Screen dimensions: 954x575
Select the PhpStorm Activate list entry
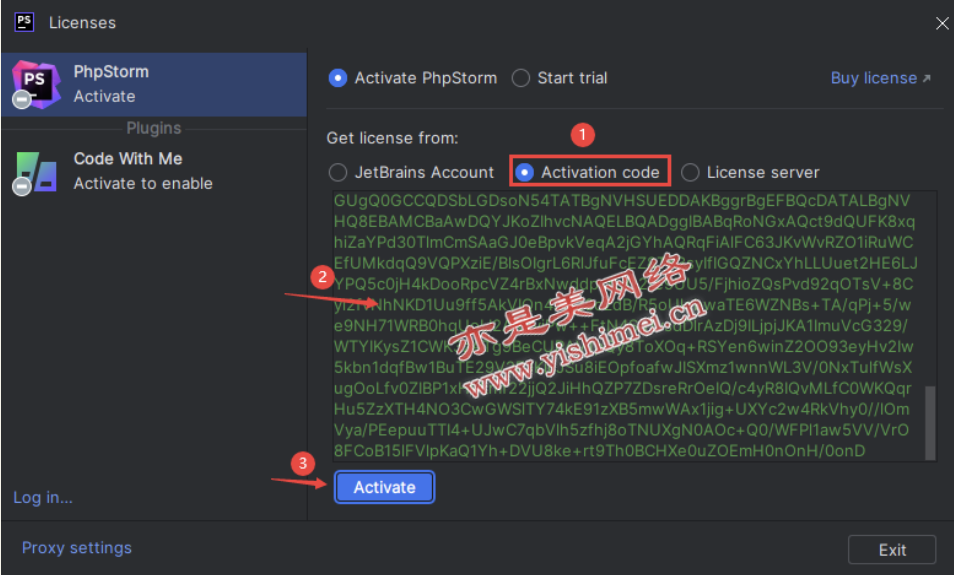tap(154, 84)
